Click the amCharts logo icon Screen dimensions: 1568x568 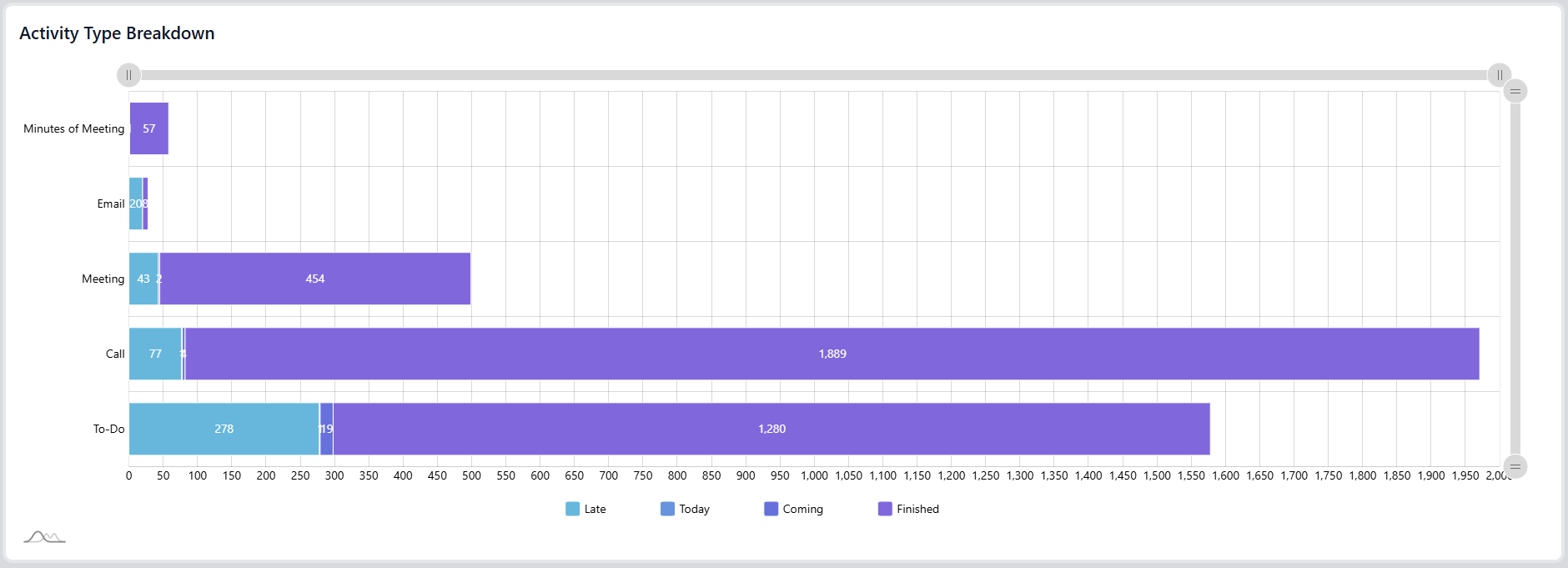pos(44,537)
